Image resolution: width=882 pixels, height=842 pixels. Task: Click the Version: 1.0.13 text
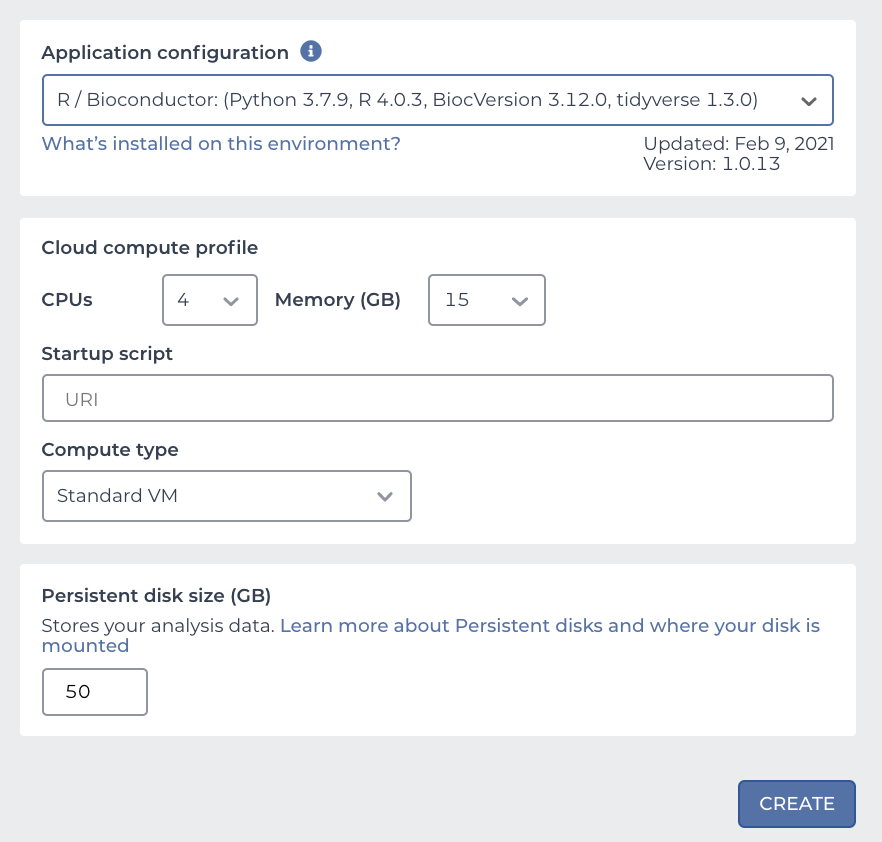coord(711,164)
